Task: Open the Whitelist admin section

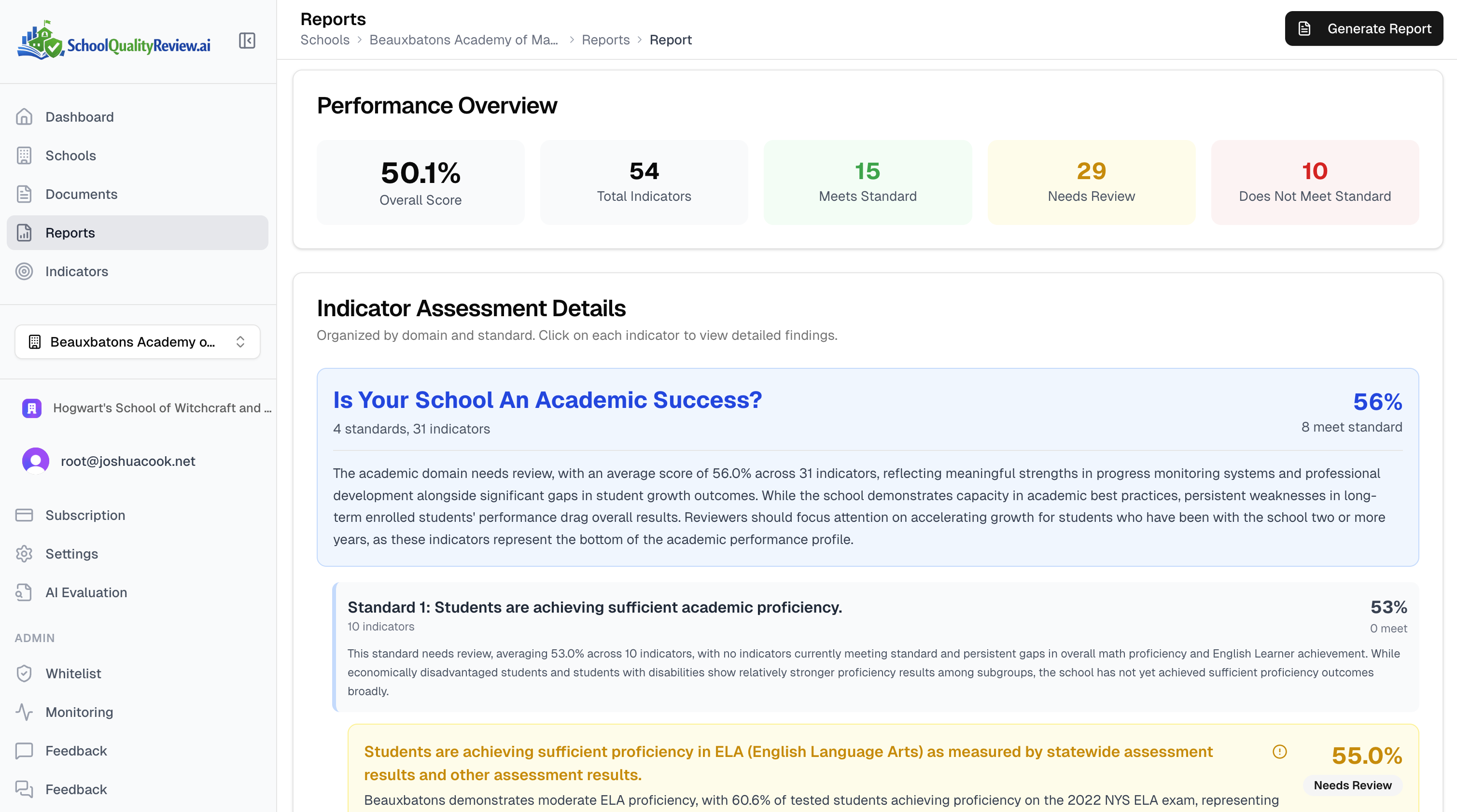Action: 73,673
